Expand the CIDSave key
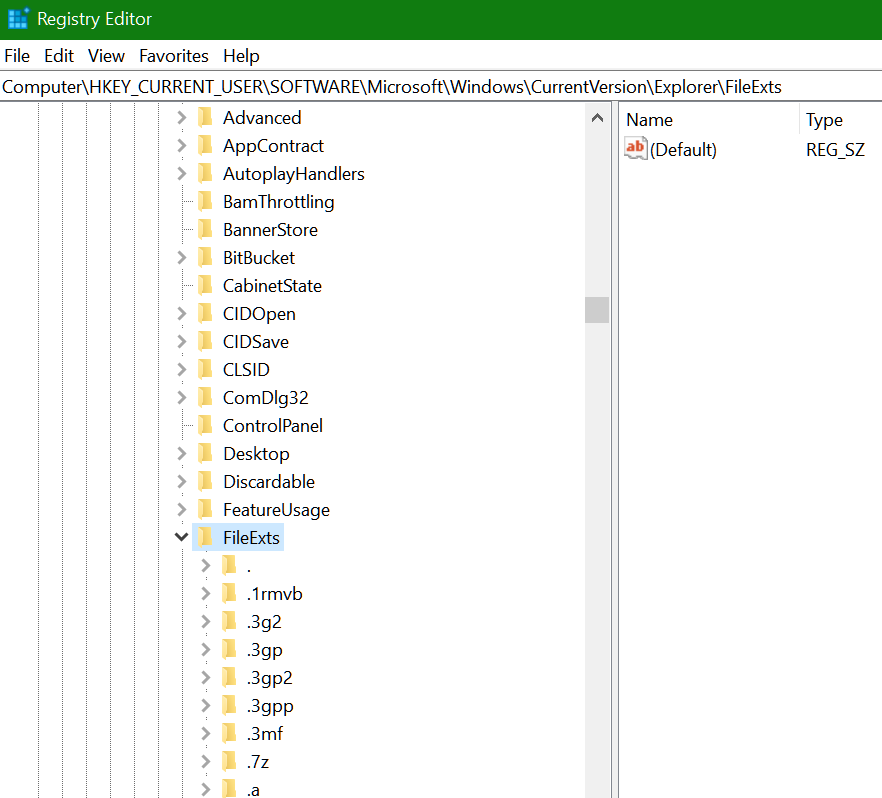This screenshot has height=798, width=882. pyautogui.click(x=181, y=341)
